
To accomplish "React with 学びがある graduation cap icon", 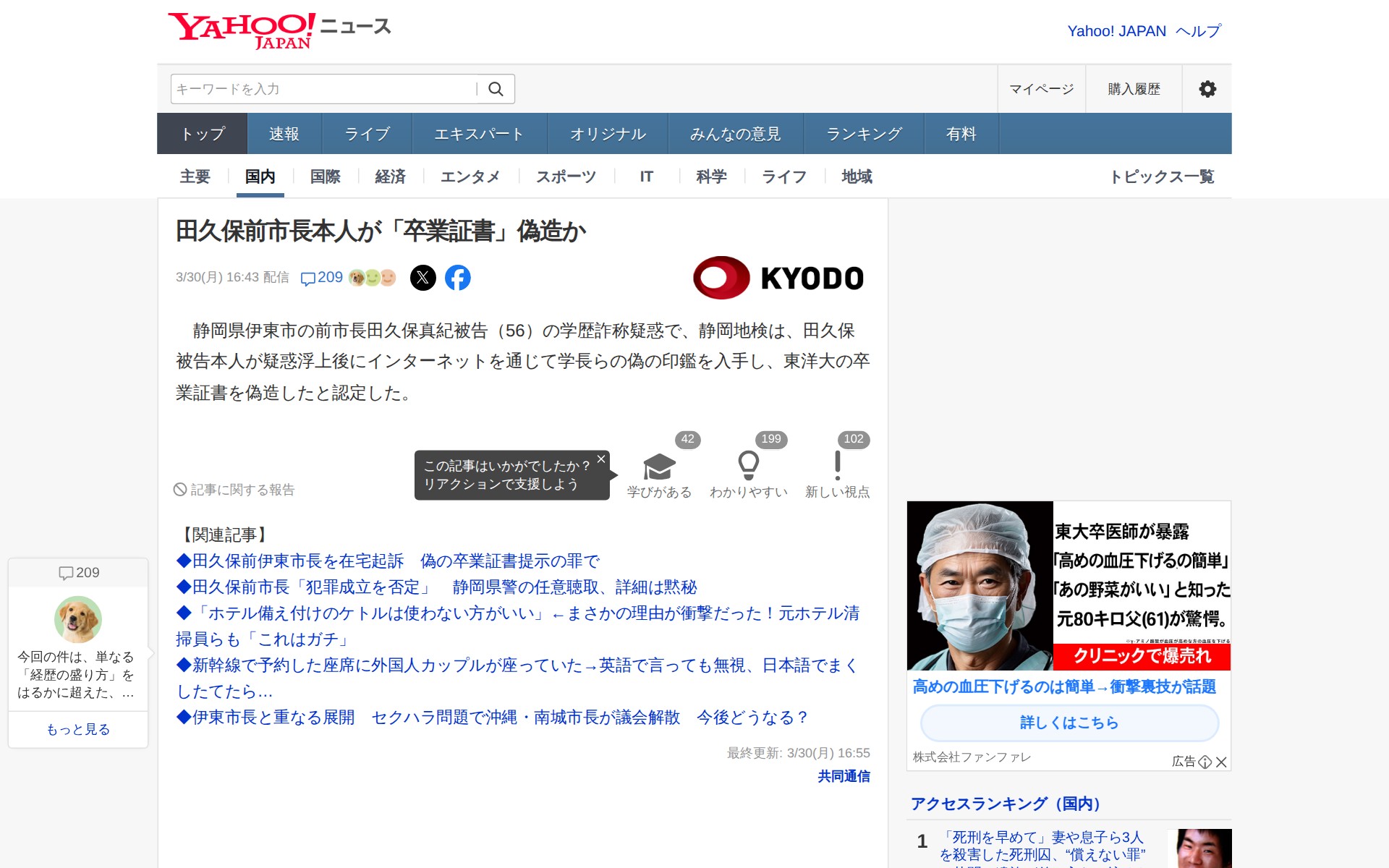I will point(659,467).
